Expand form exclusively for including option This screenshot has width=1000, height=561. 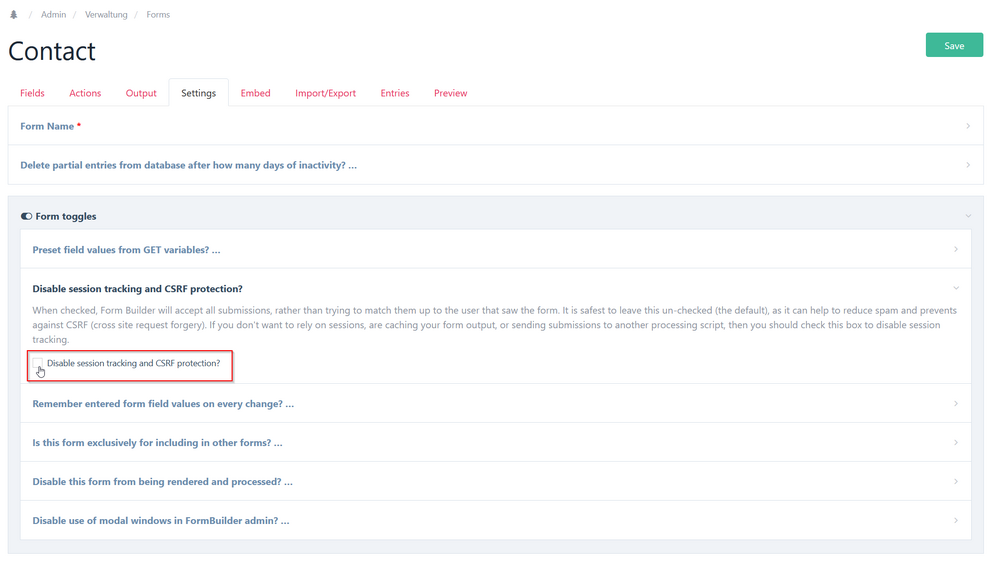point(157,443)
